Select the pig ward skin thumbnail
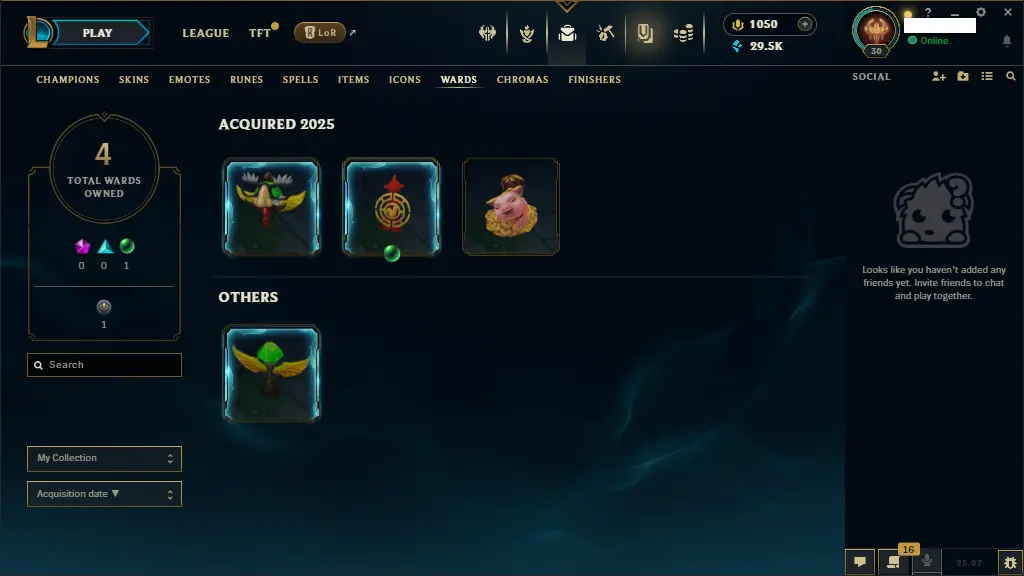Viewport: 1024px width, 576px height. pos(511,206)
